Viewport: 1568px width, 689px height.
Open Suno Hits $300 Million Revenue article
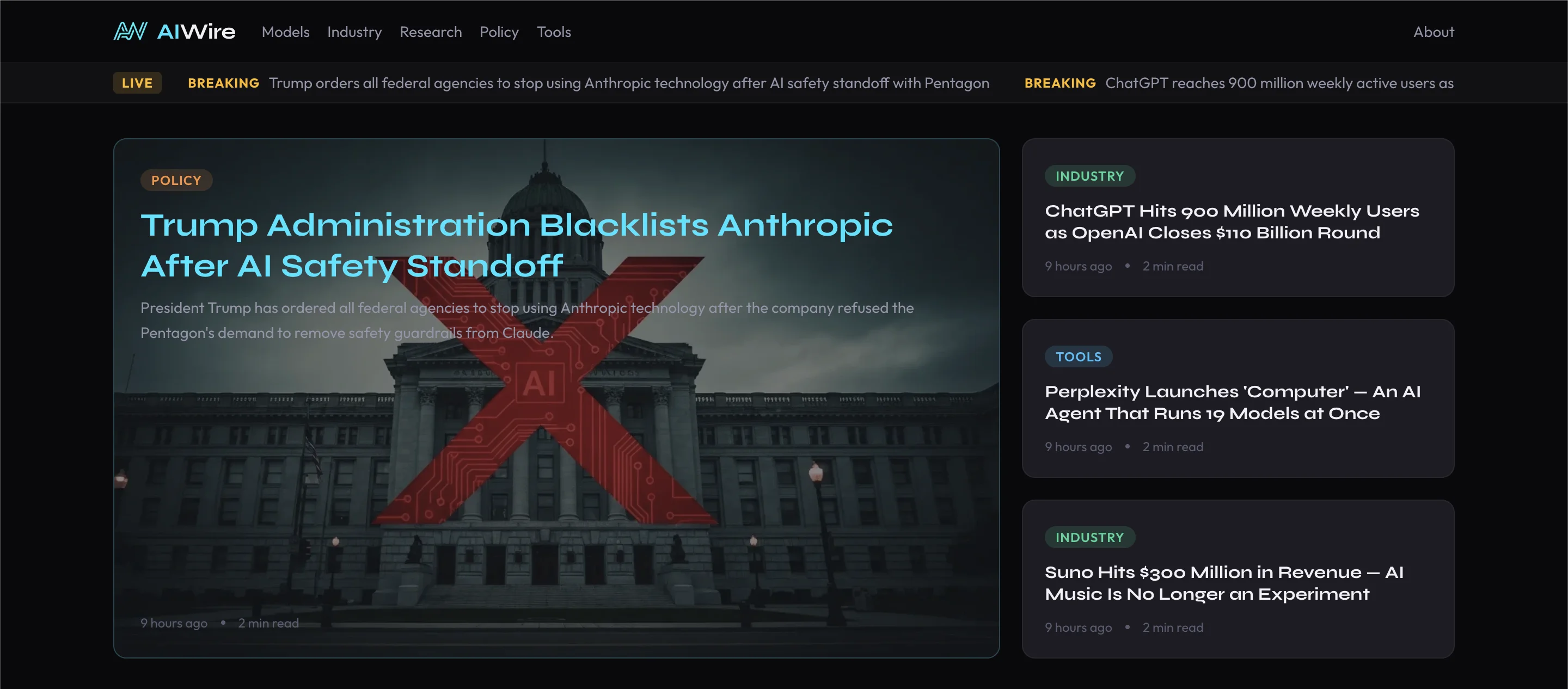(x=1223, y=583)
